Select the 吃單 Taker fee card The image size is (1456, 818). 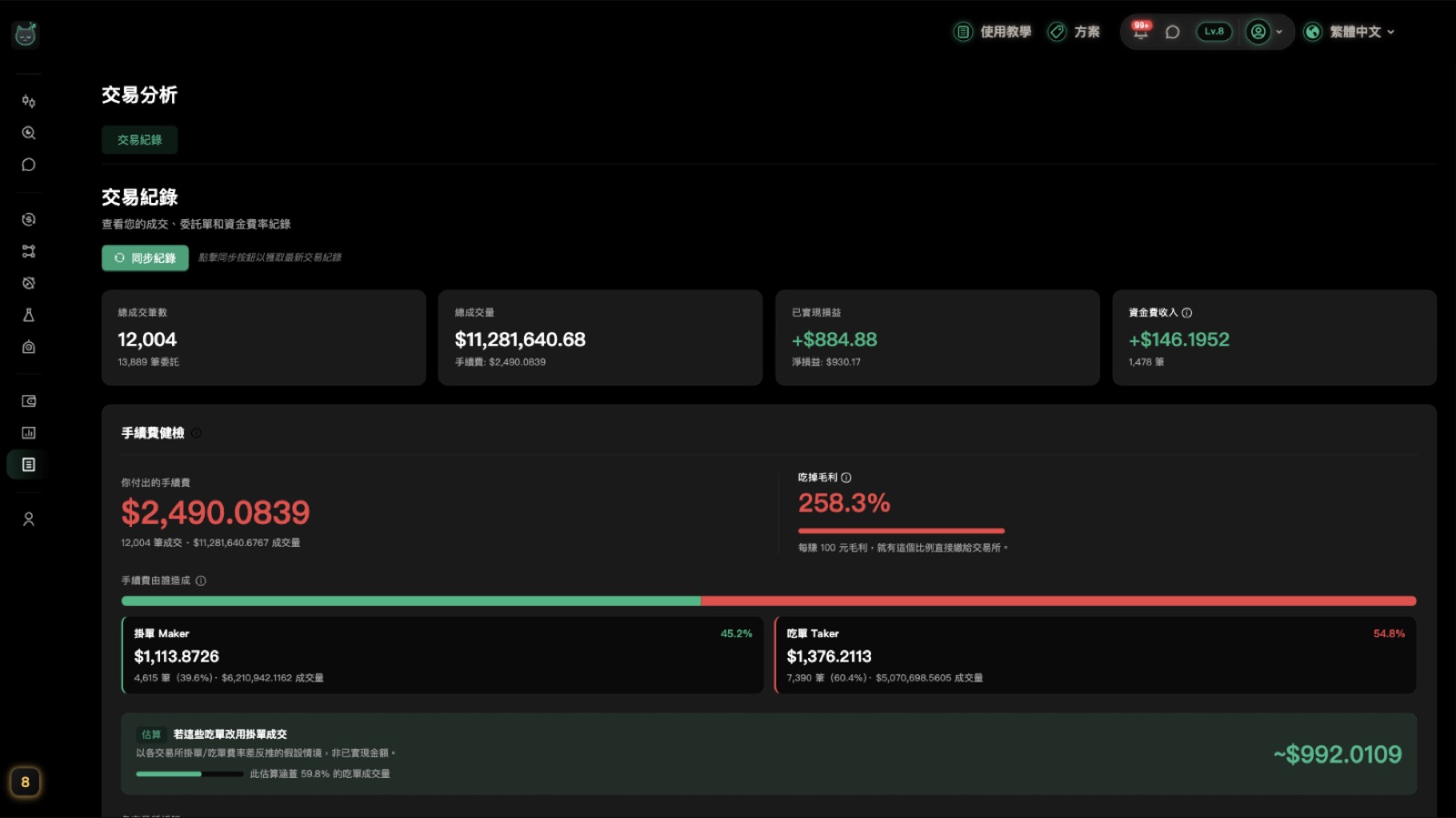[x=1096, y=655]
